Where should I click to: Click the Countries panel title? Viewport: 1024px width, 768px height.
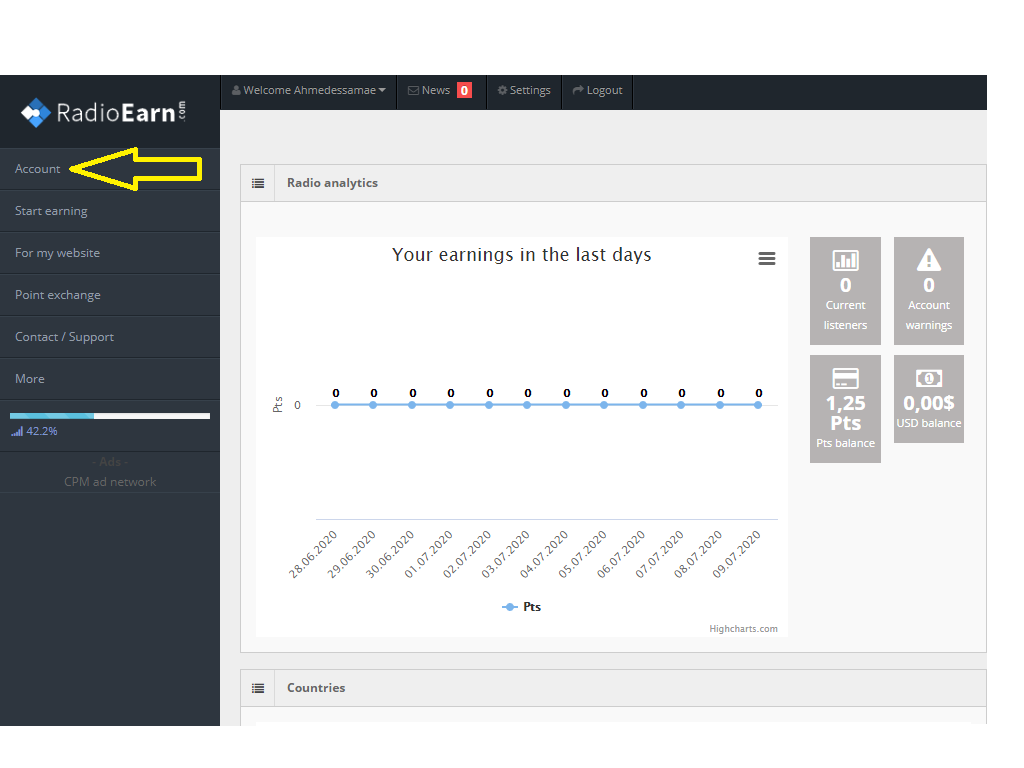pos(316,688)
